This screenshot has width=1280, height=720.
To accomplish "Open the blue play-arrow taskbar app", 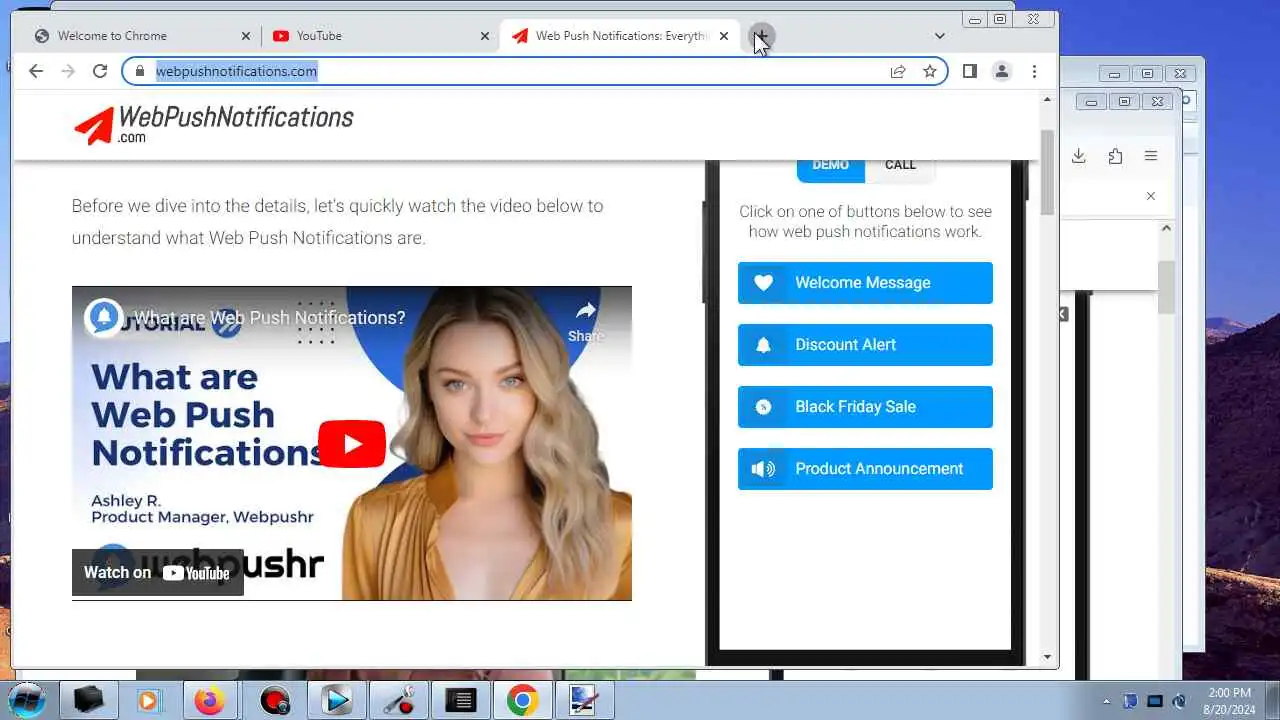I will [337, 701].
